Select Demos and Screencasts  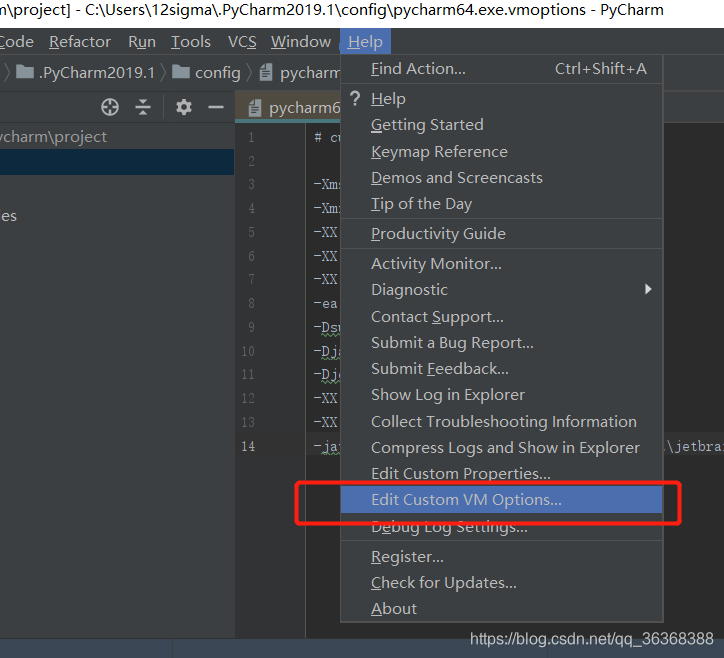pyautogui.click(x=501, y=178)
